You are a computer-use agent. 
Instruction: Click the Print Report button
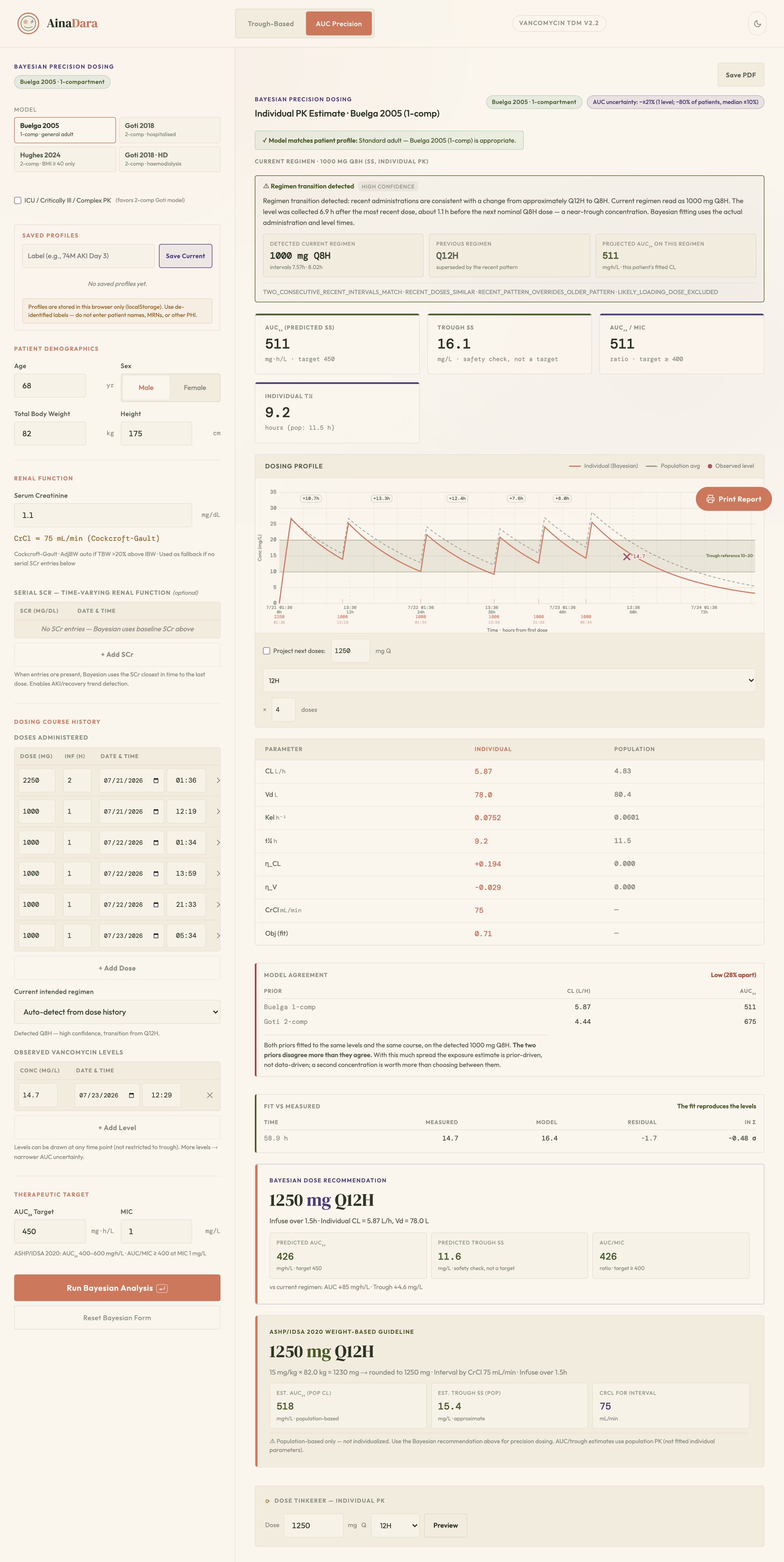[733, 499]
